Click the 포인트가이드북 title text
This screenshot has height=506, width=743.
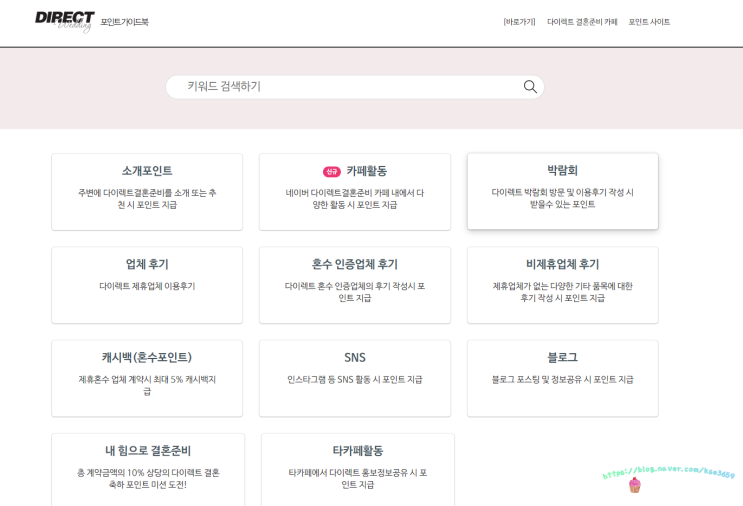[125, 22]
